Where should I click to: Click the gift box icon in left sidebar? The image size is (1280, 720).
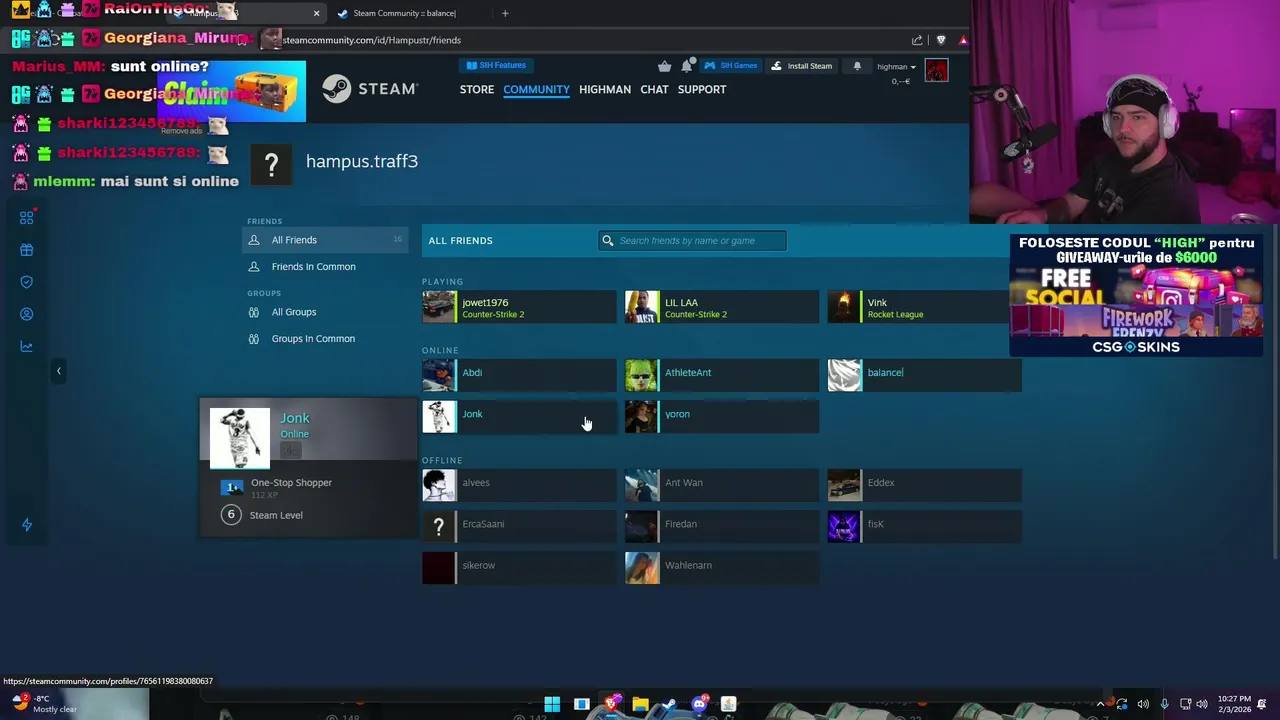pyautogui.click(x=27, y=250)
